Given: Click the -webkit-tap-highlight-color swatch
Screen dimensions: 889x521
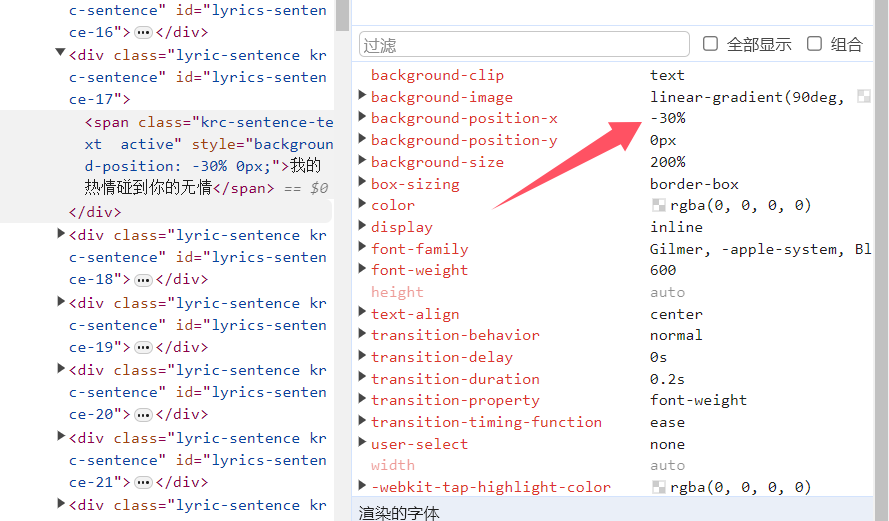Looking at the screenshot, I should [658, 487].
